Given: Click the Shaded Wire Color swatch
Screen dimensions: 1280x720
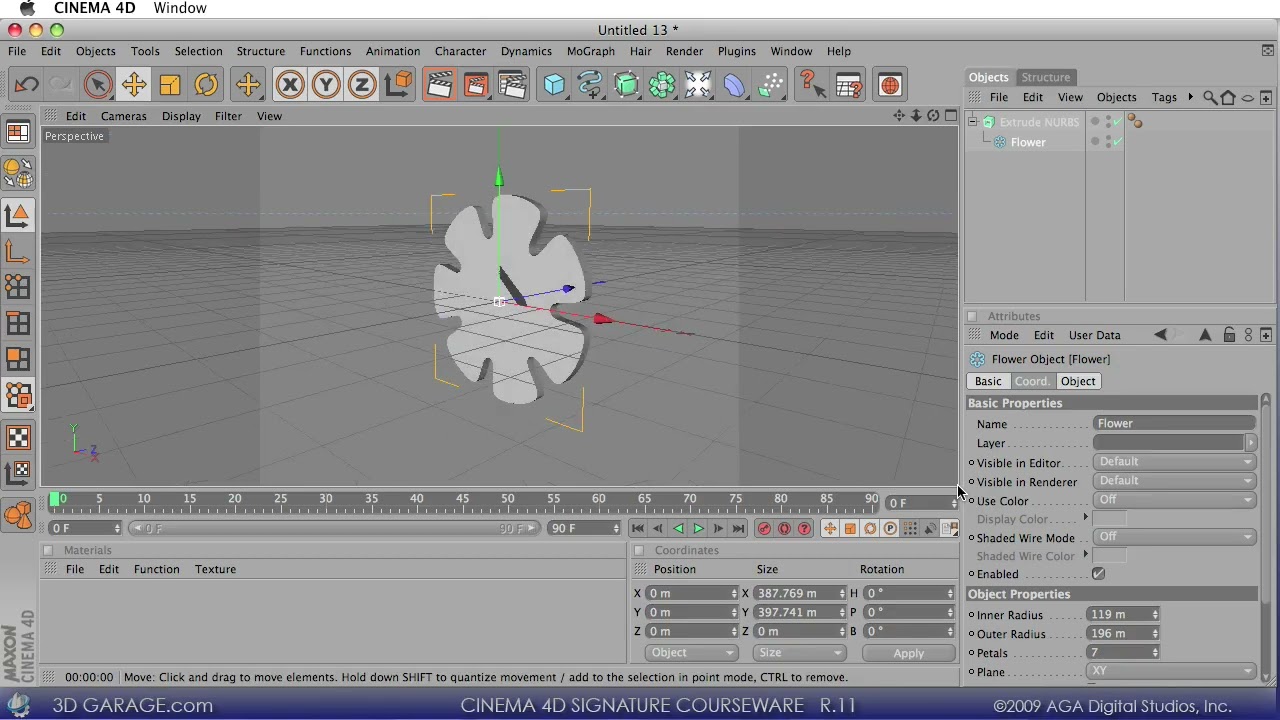Looking at the screenshot, I should [x=1110, y=556].
